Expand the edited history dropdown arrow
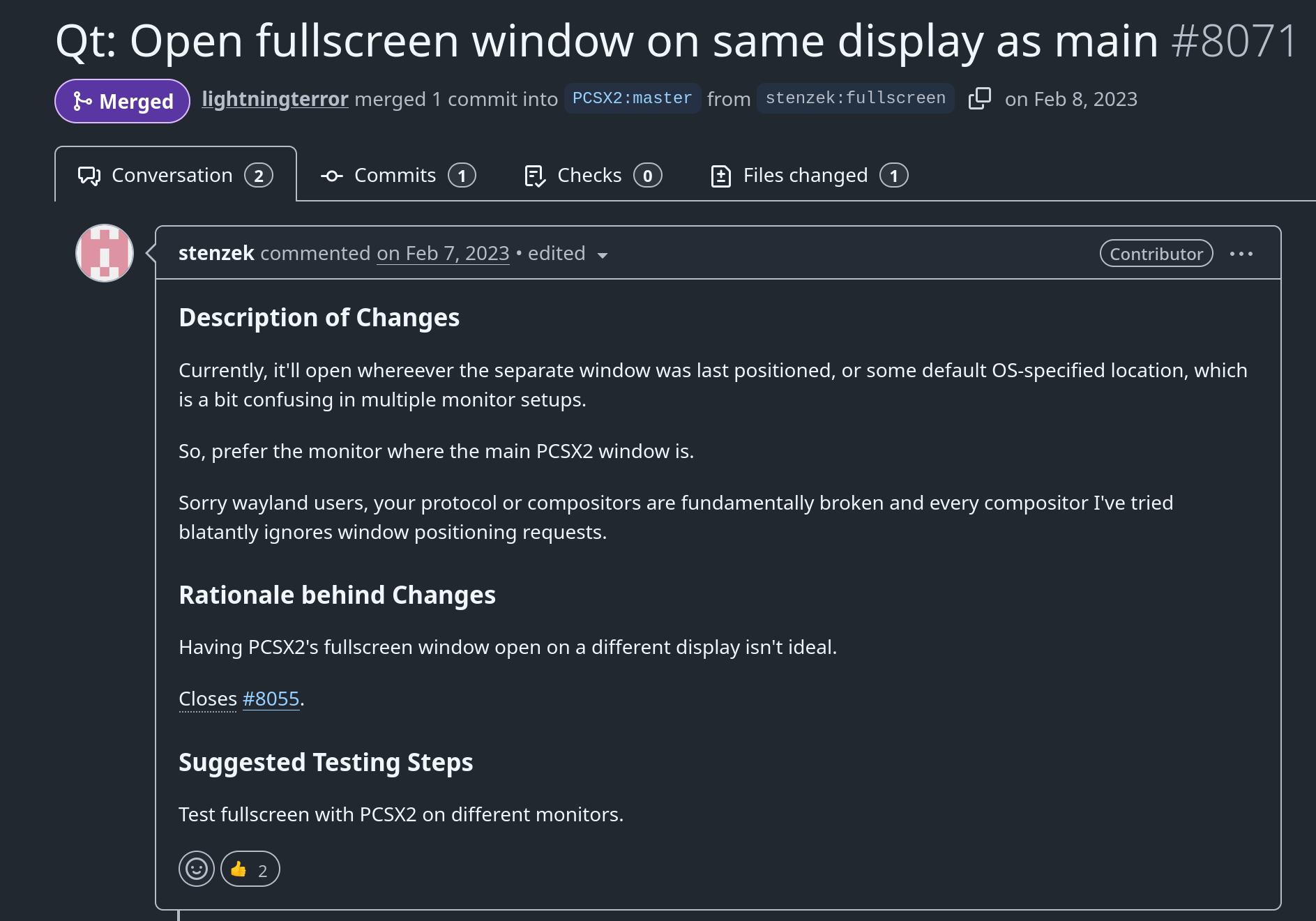 click(603, 255)
